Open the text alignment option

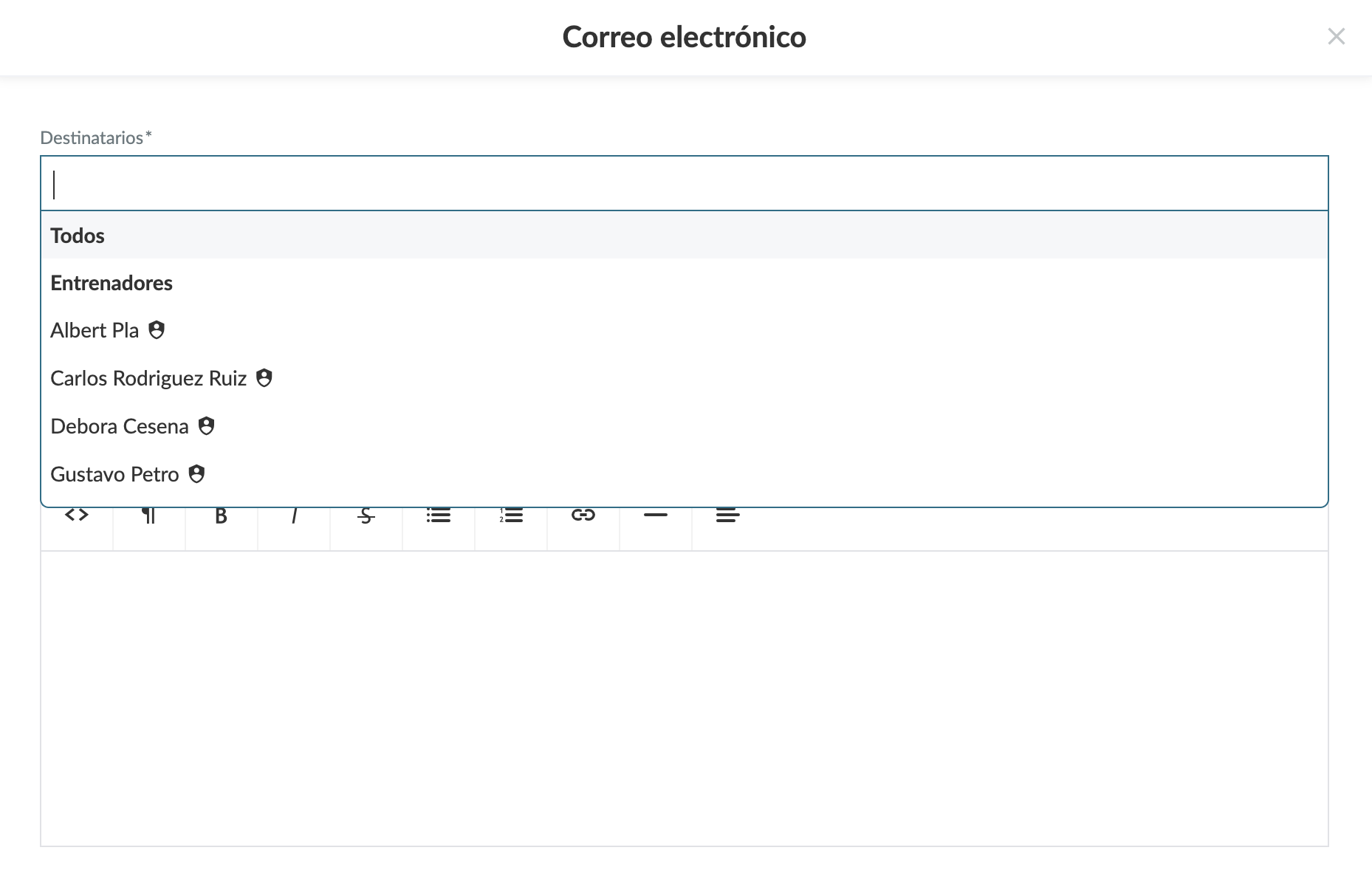727,515
